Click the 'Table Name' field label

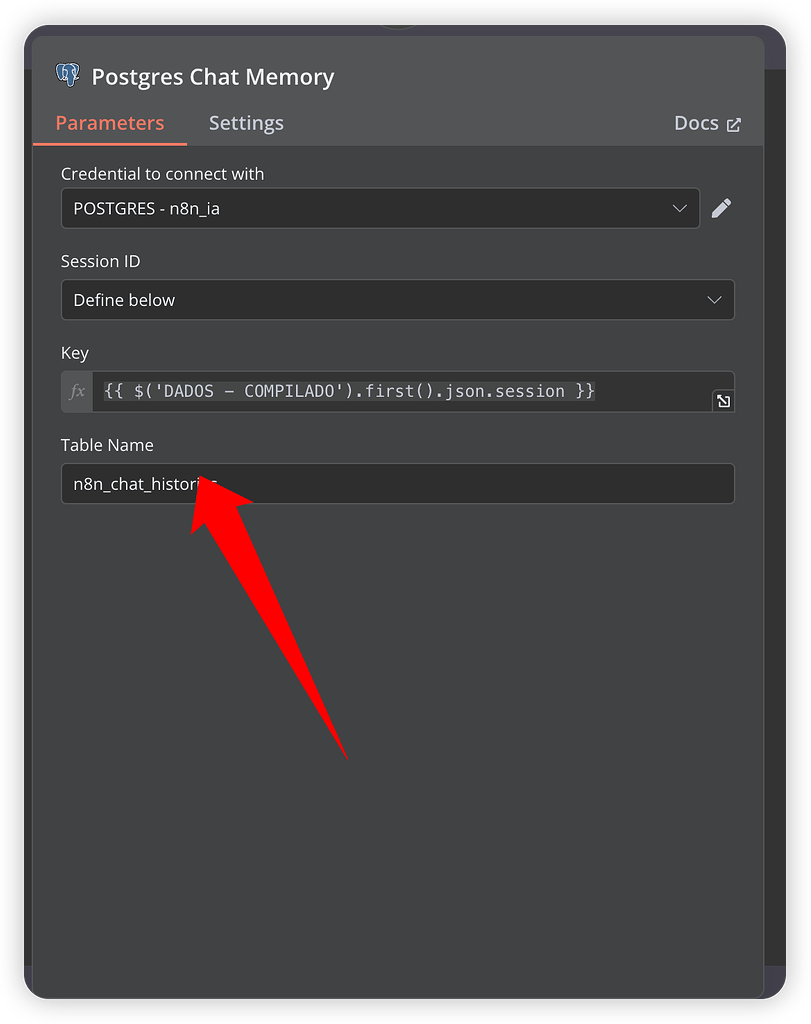pos(107,445)
